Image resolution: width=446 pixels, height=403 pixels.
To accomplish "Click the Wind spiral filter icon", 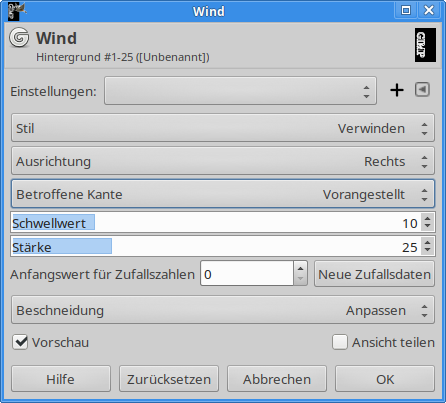I will [19, 37].
